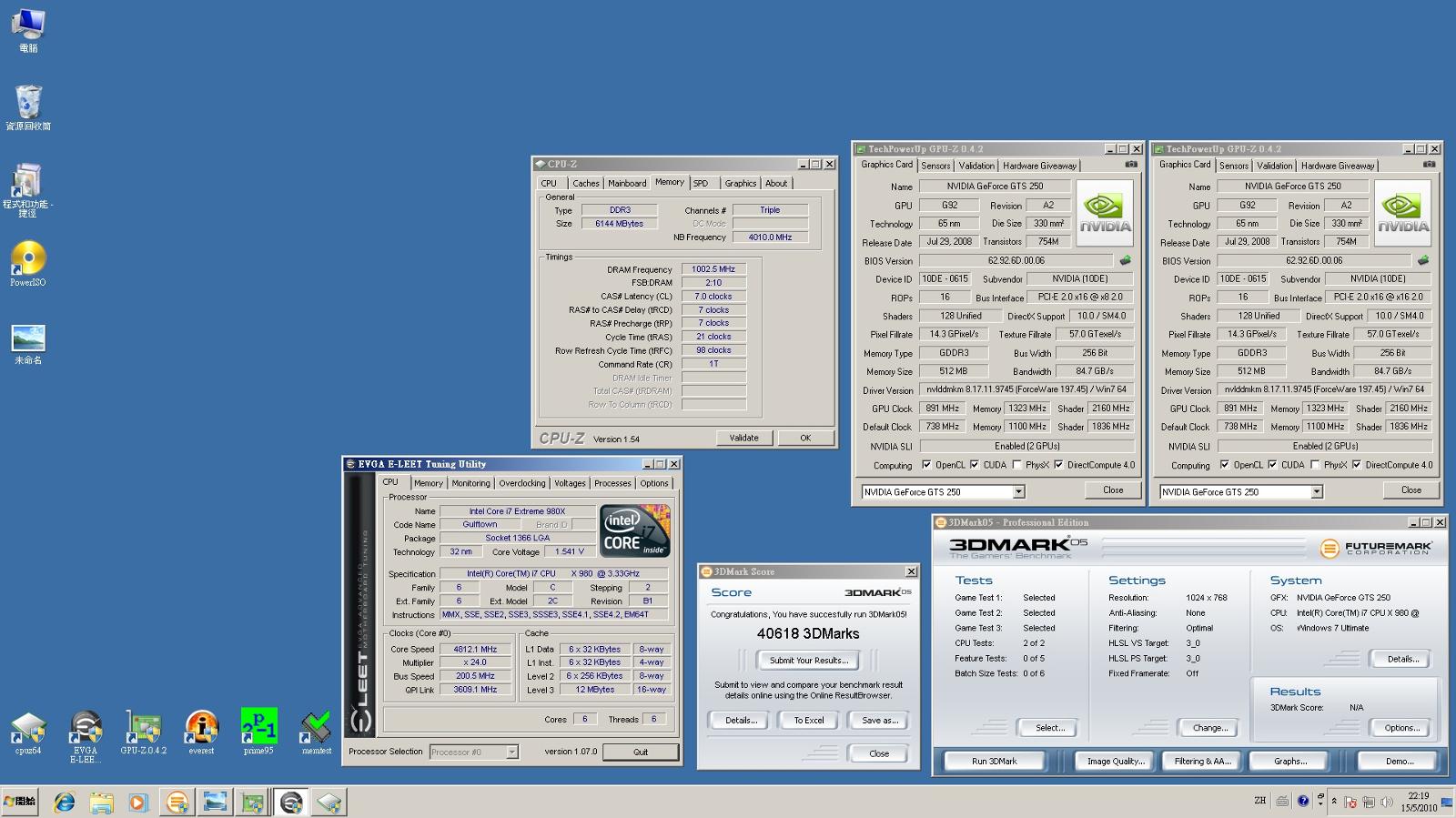Select the EVGA E-LEET desktop shortcut
This screenshot has height=818, width=1456.
pyautogui.click(x=86, y=737)
